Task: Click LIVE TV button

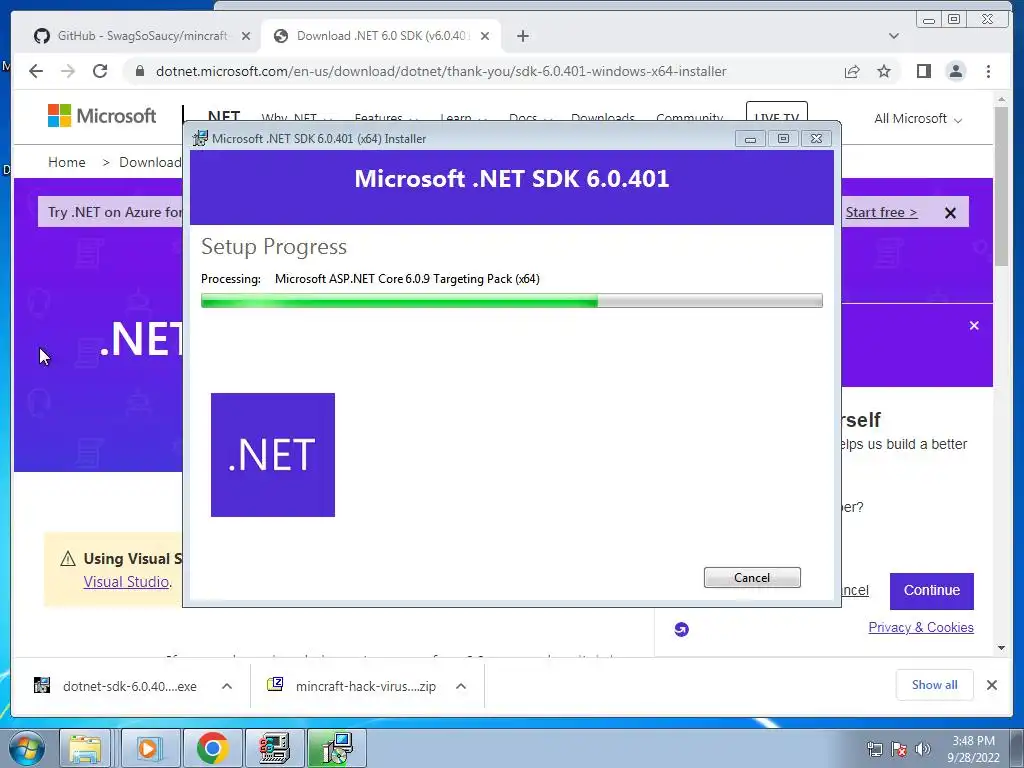Action: [x=776, y=112]
